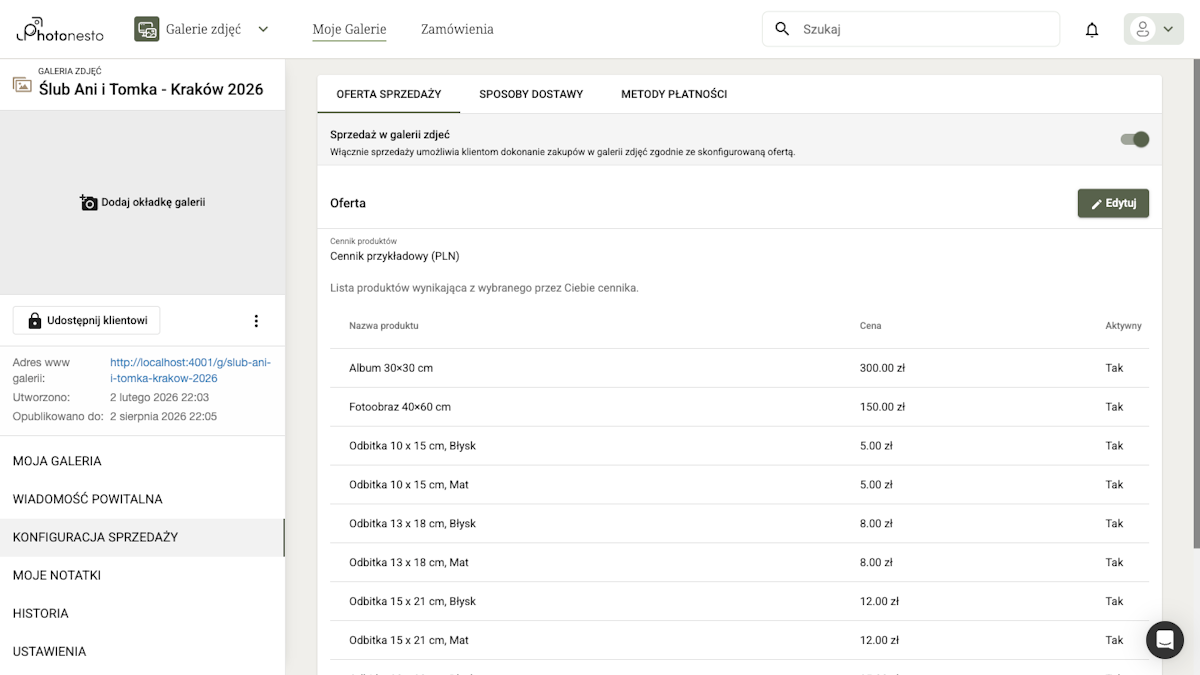Click the notification bell icon
This screenshot has height=675, width=1200.
click(x=1092, y=30)
